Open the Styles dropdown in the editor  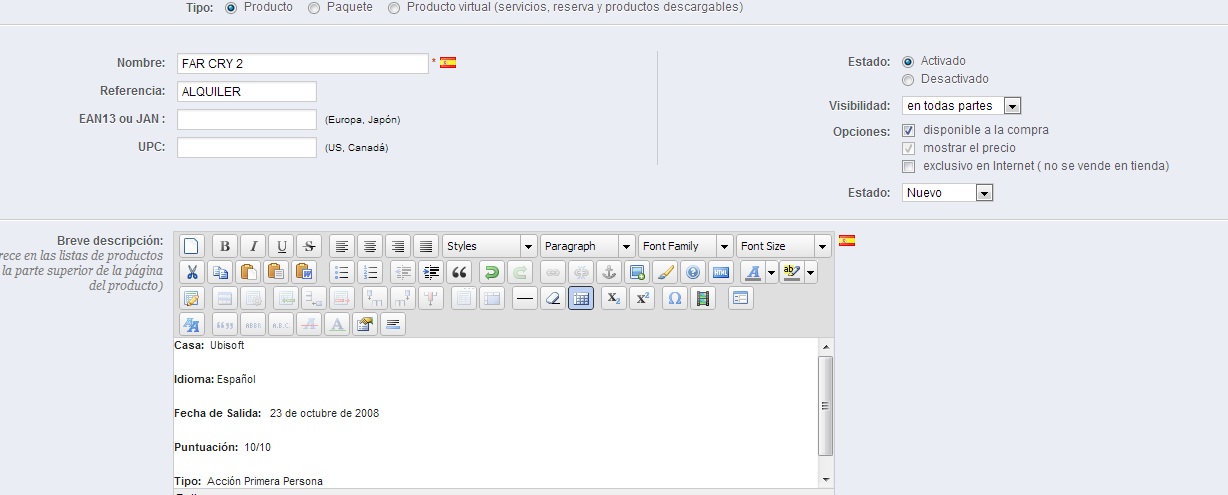pyautogui.click(x=490, y=246)
